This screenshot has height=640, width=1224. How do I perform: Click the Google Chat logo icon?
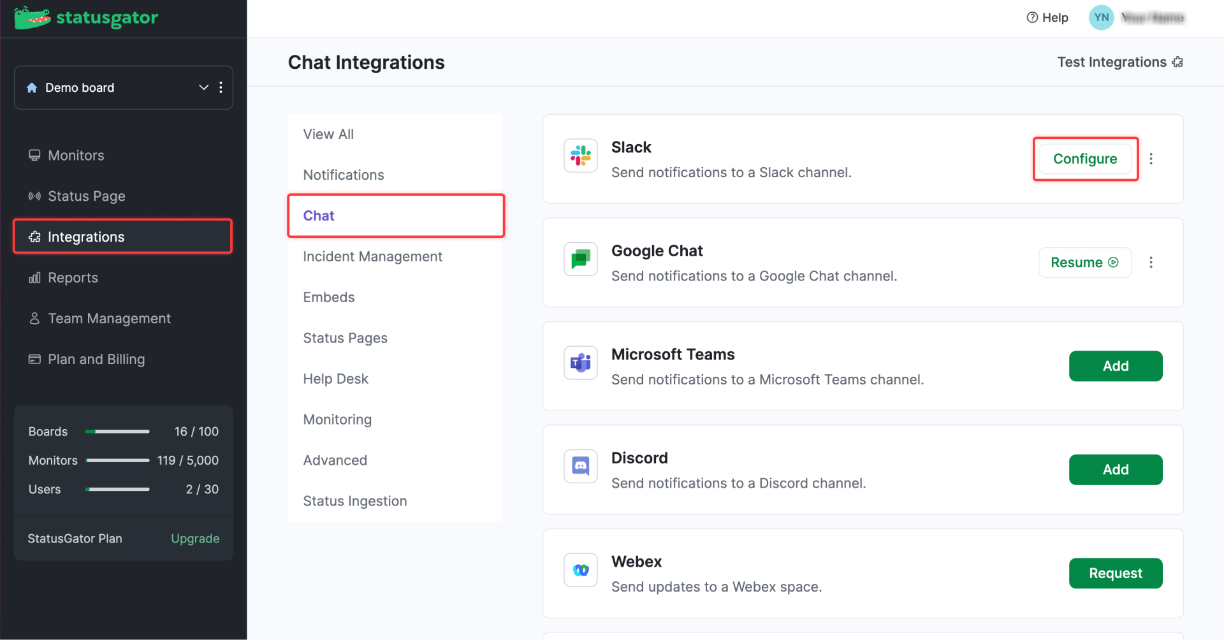pos(580,259)
